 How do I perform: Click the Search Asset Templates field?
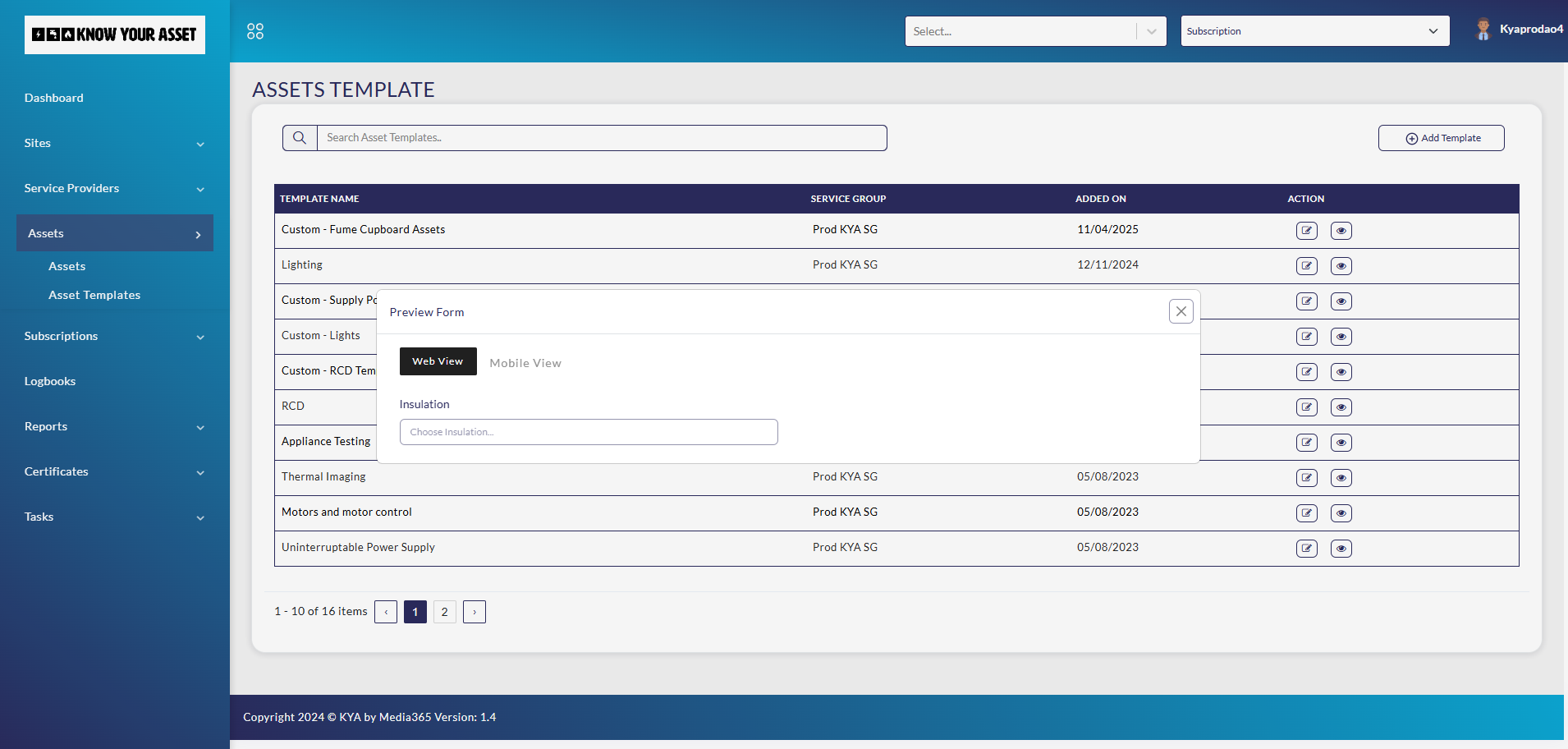[601, 138]
